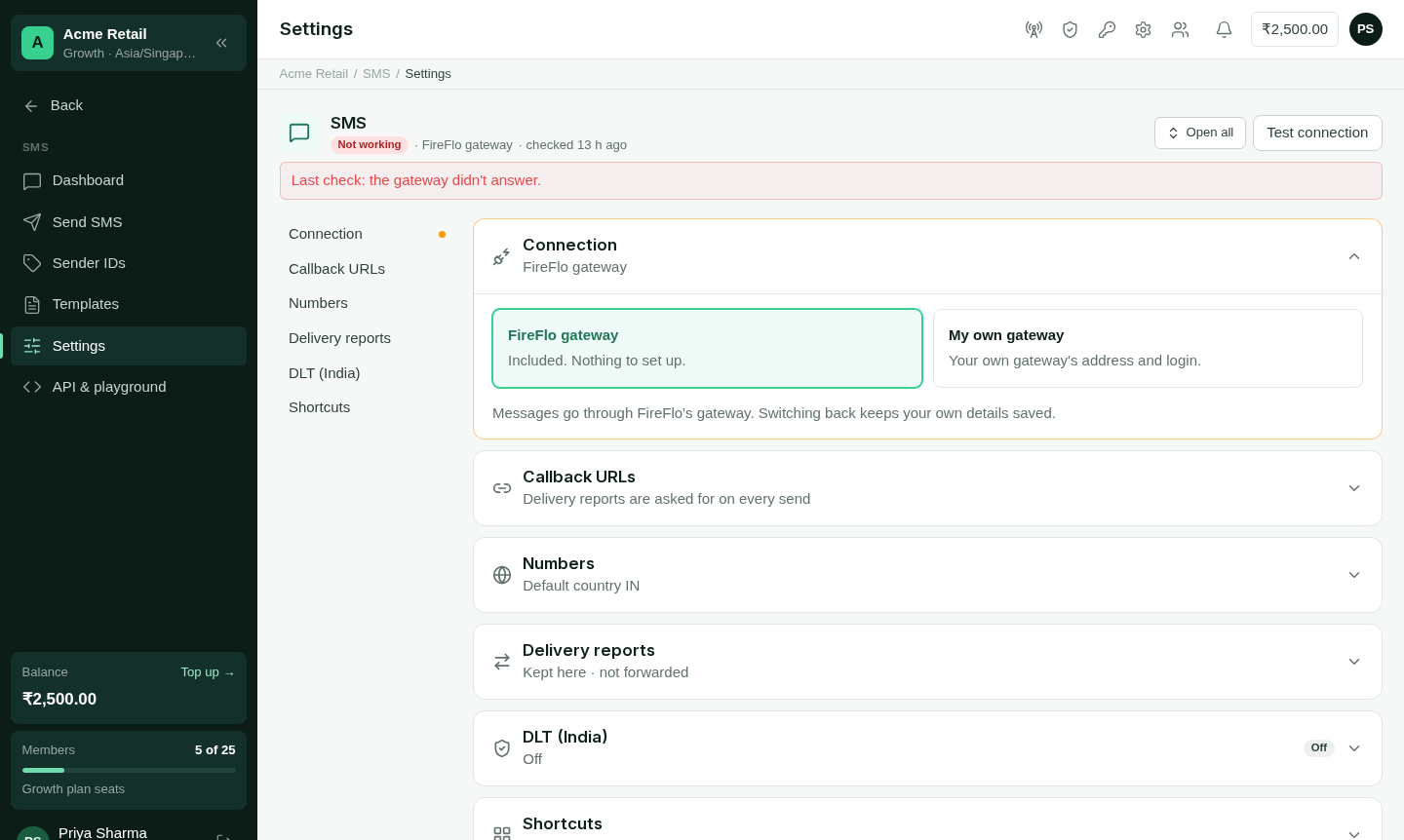Image resolution: width=1404 pixels, height=840 pixels.
Task: Open the key icon in header
Action: click(1107, 29)
